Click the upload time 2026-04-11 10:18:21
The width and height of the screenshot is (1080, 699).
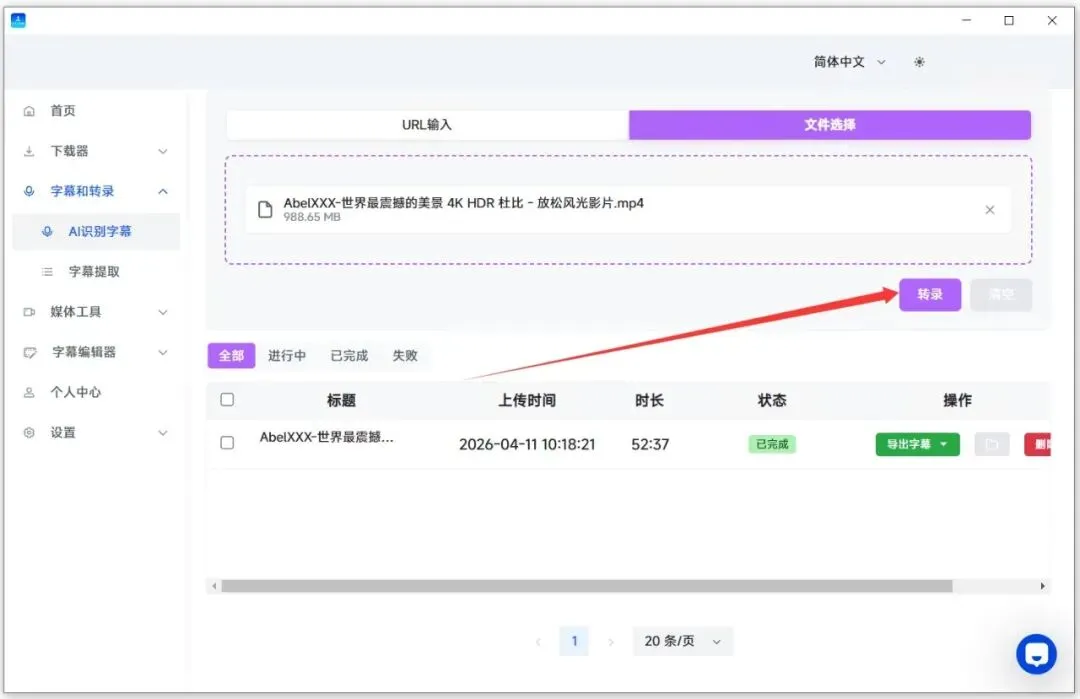[527, 444]
